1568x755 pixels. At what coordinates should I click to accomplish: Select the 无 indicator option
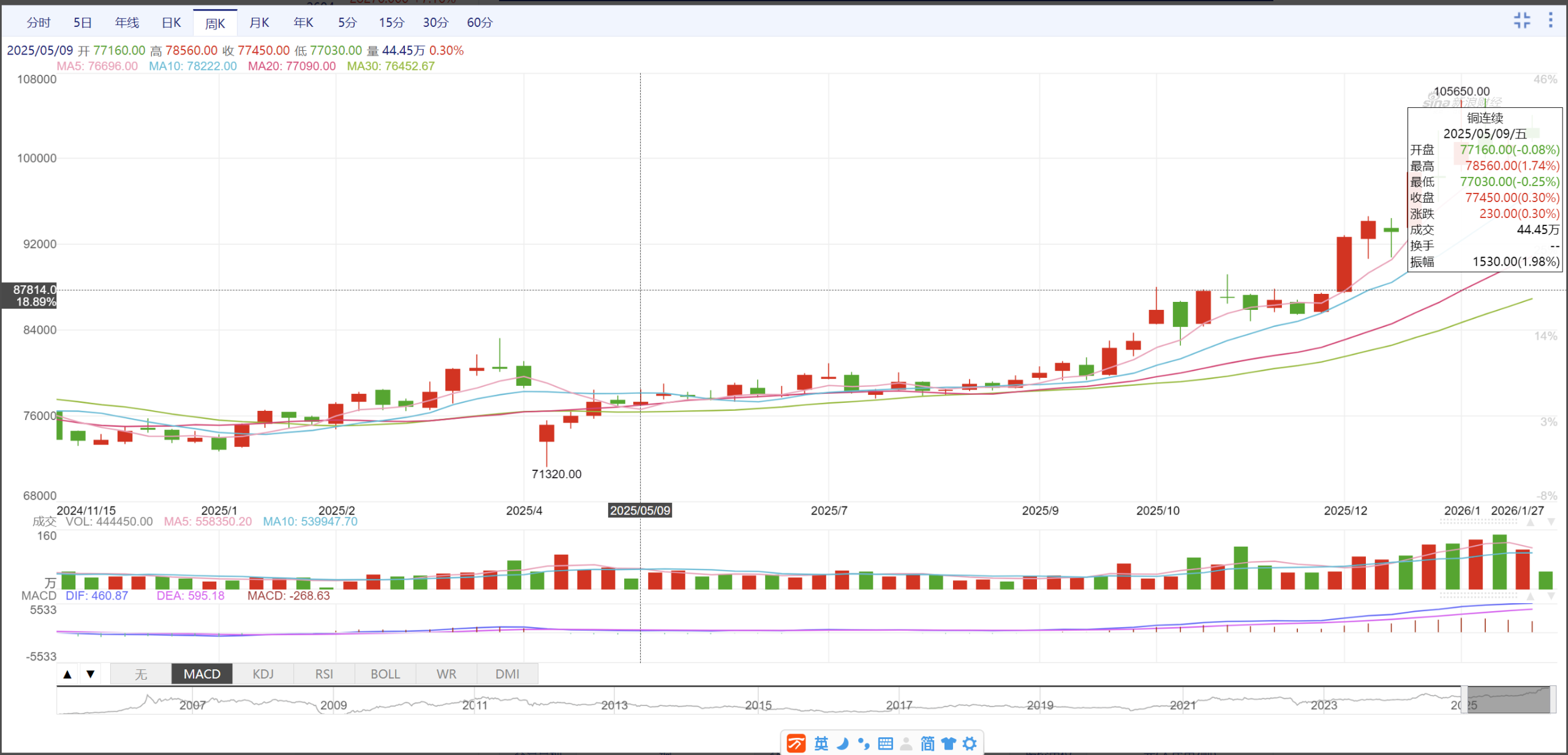(141, 674)
